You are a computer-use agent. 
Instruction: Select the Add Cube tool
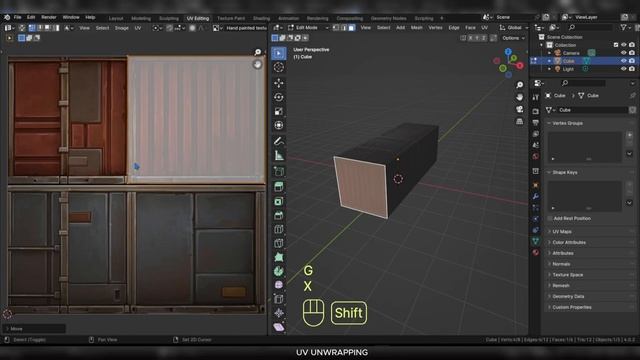click(x=279, y=171)
